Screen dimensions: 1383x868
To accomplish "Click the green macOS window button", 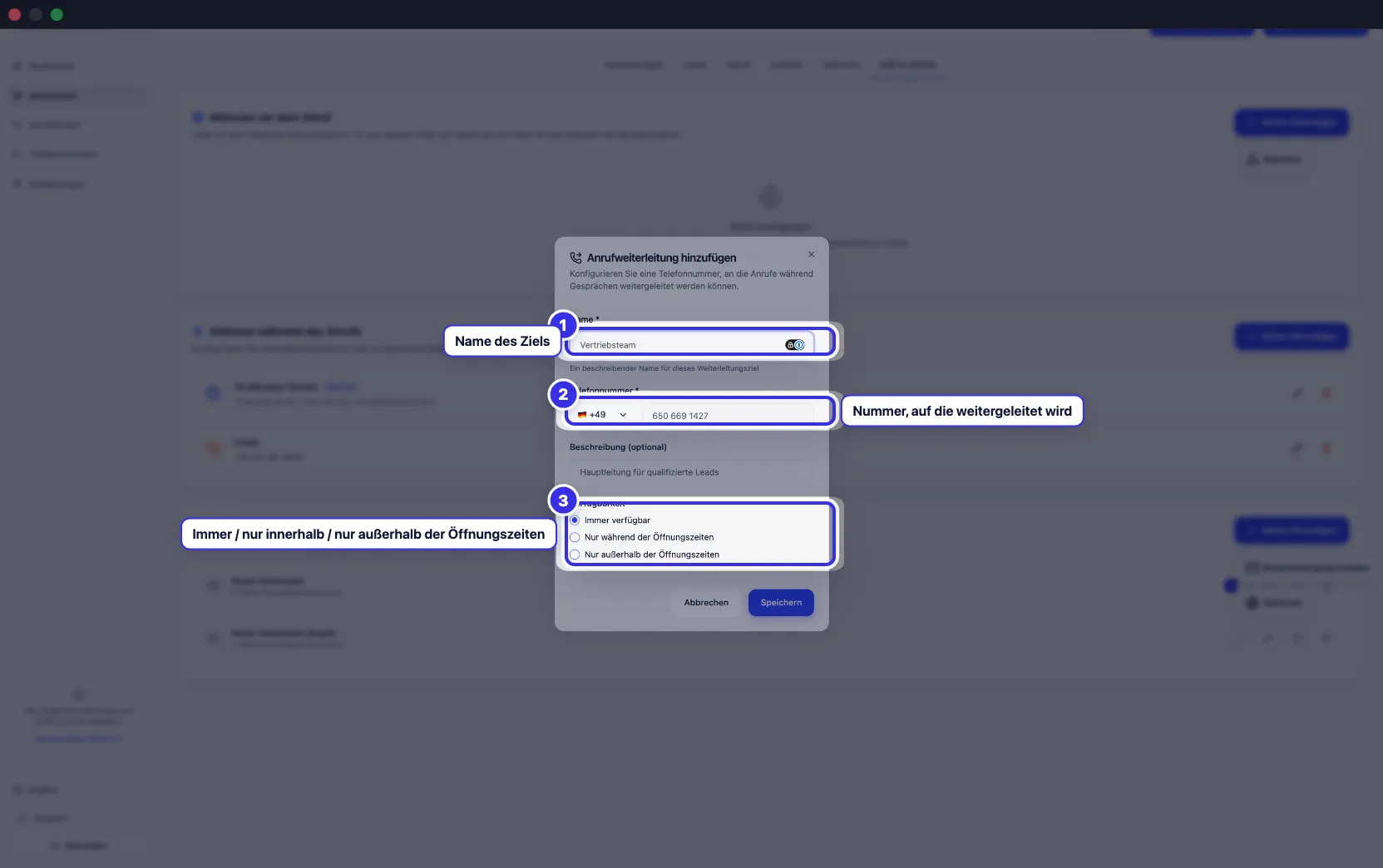I will pos(57,14).
